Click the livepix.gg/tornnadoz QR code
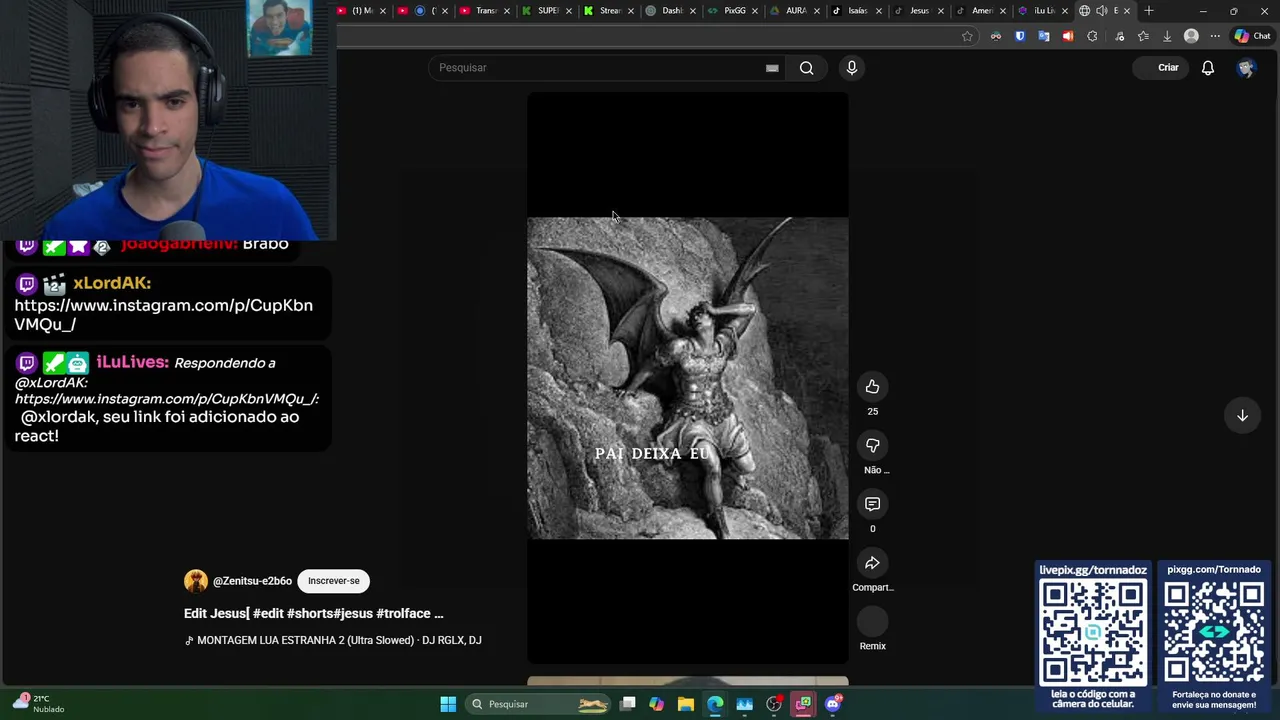This screenshot has height=720, width=1280. pyautogui.click(x=1093, y=631)
